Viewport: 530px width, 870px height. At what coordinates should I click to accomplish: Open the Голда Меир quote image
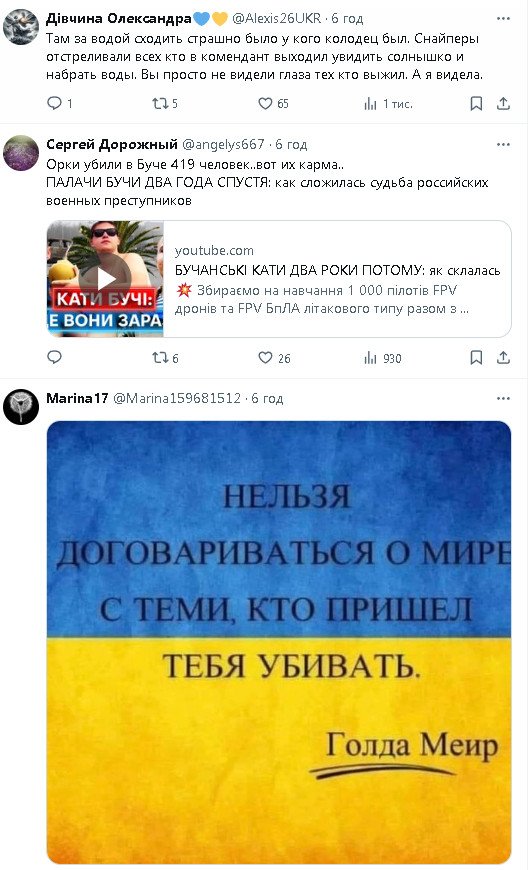pyautogui.click(x=279, y=643)
